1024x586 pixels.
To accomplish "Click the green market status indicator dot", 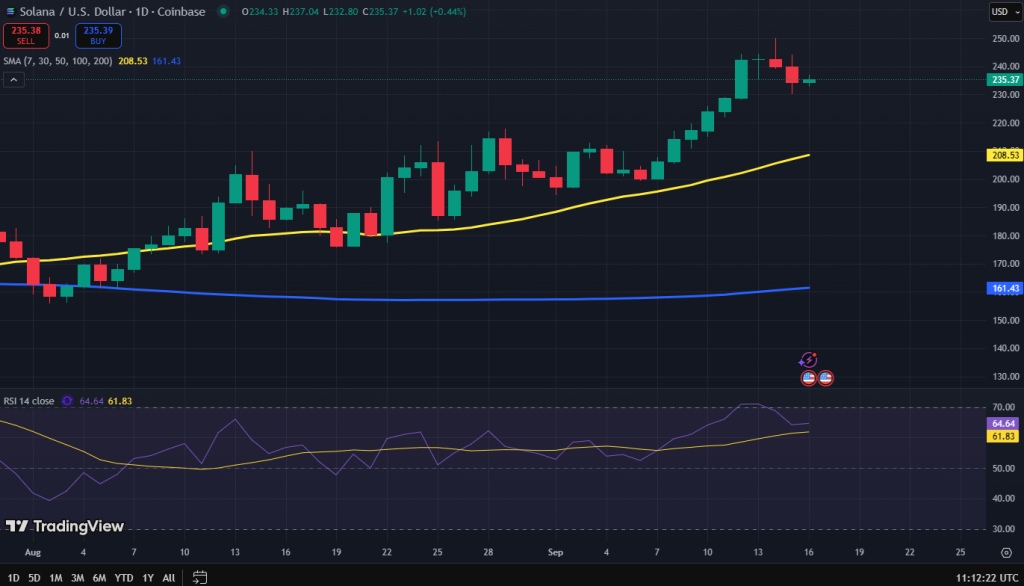I will 223,12.
